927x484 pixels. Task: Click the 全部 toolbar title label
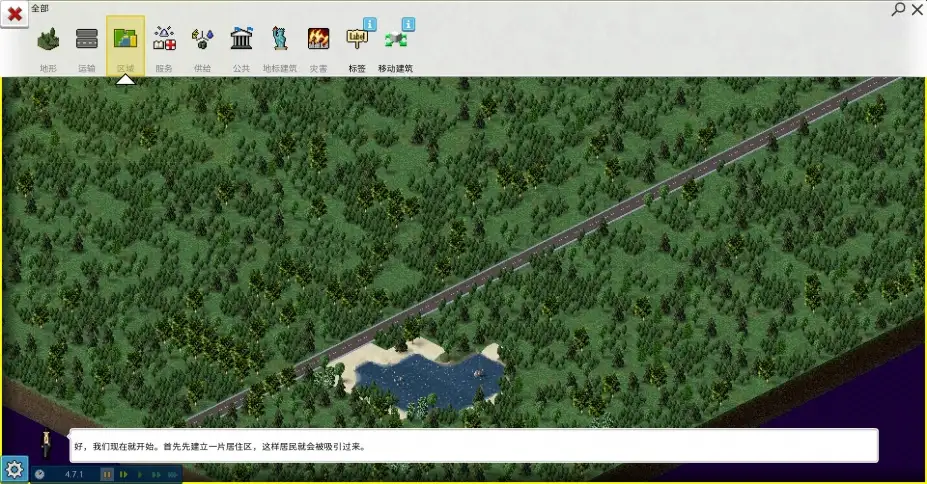(40, 8)
